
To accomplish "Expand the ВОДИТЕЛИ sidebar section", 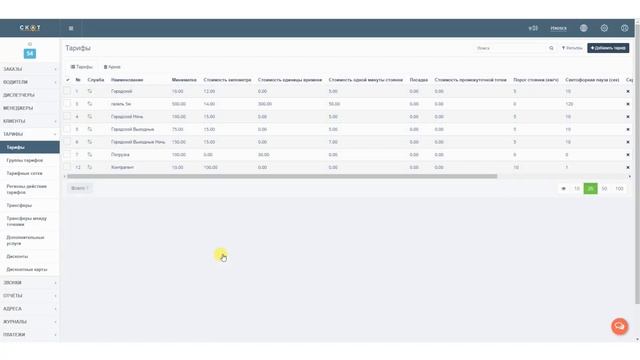I will tap(30, 82).
